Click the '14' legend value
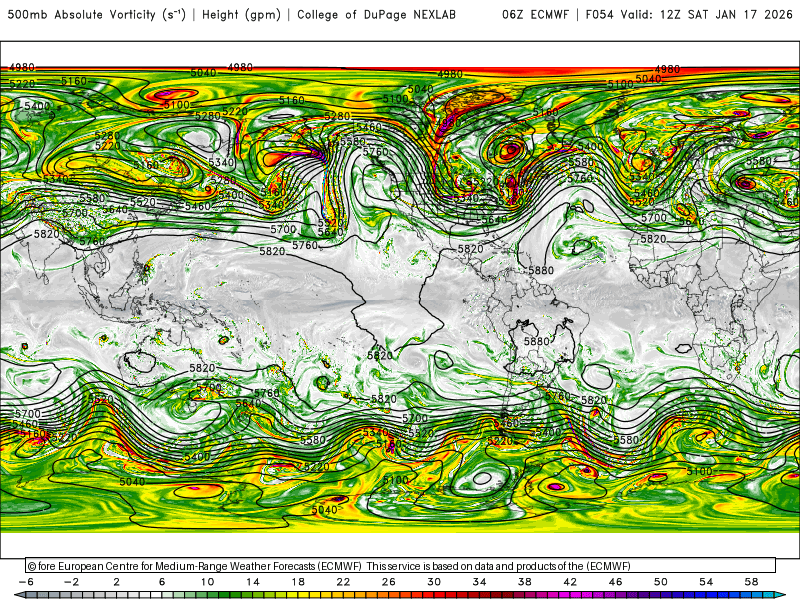This screenshot has height=600, width=800. click(253, 582)
